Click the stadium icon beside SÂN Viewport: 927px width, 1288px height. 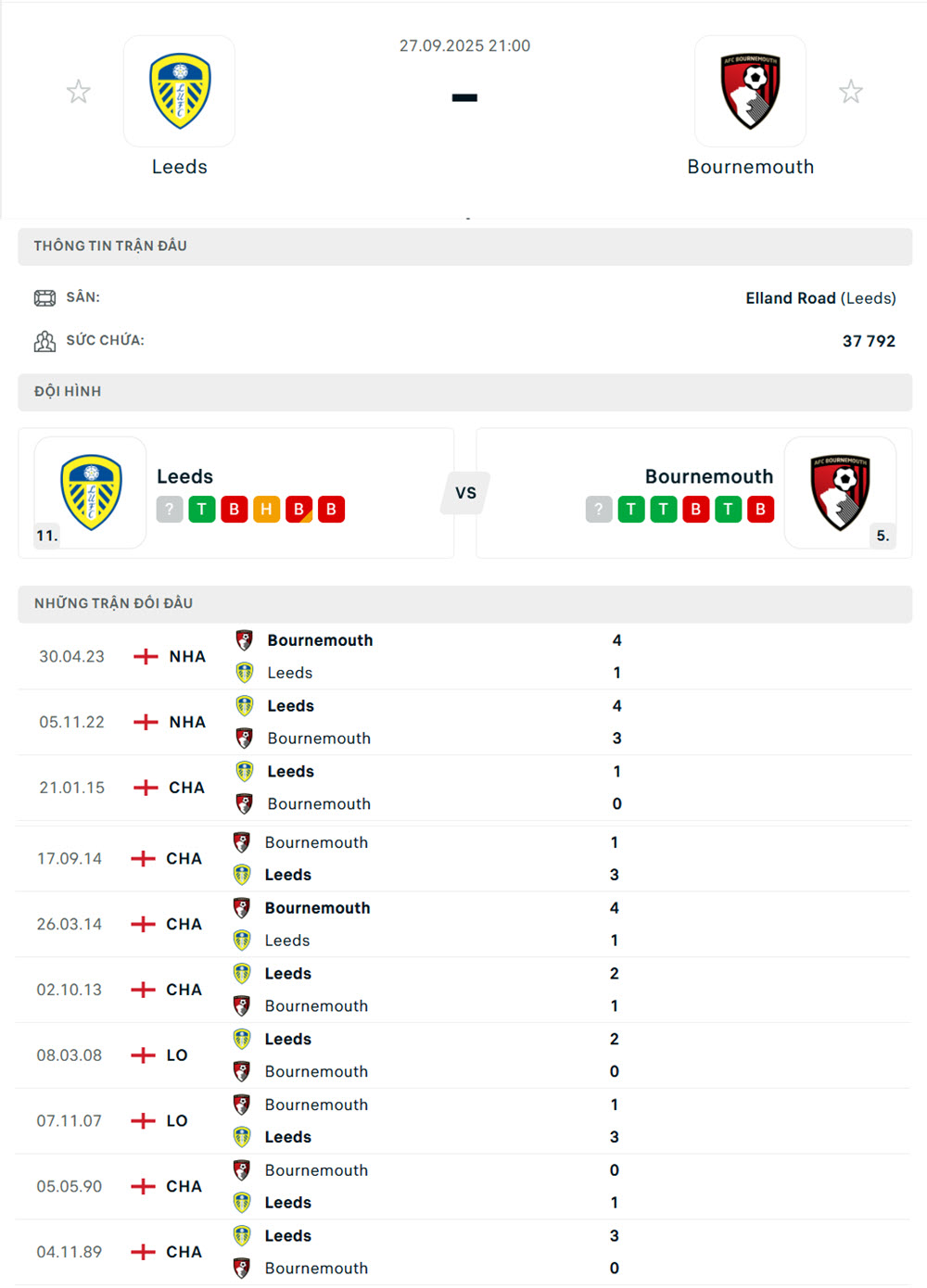pos(44,297)
